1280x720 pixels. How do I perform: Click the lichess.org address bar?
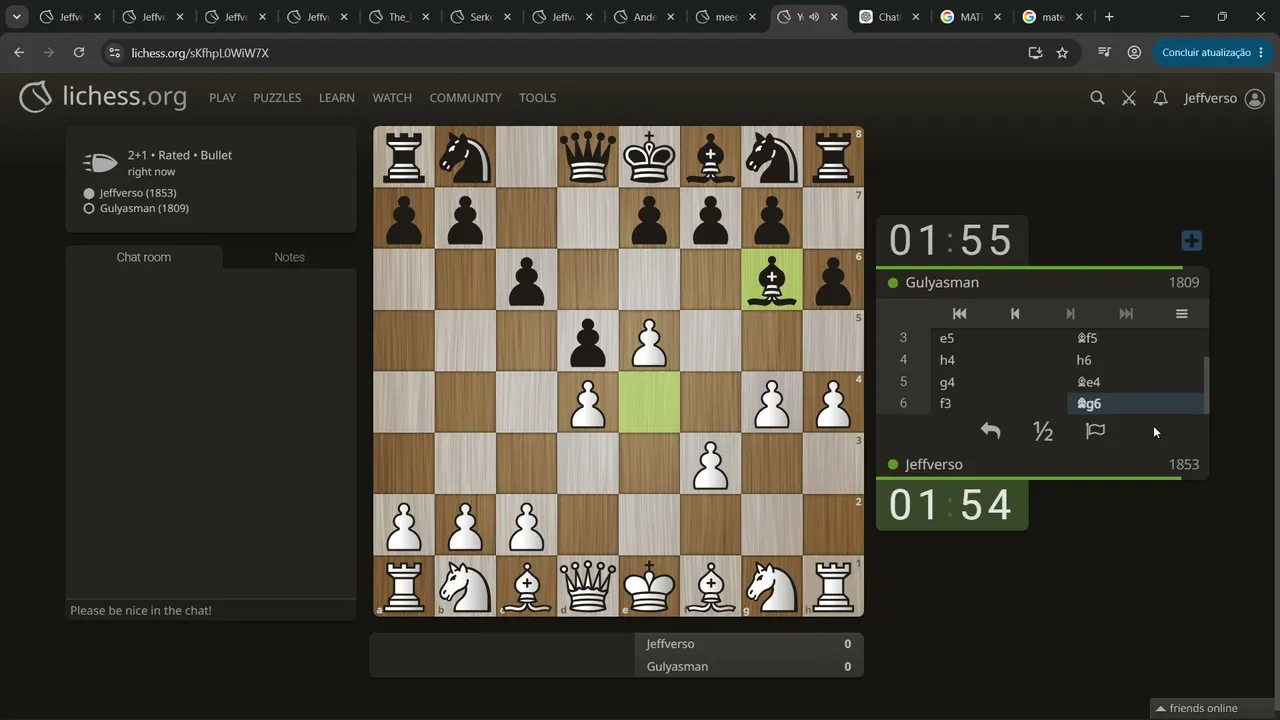570,53
